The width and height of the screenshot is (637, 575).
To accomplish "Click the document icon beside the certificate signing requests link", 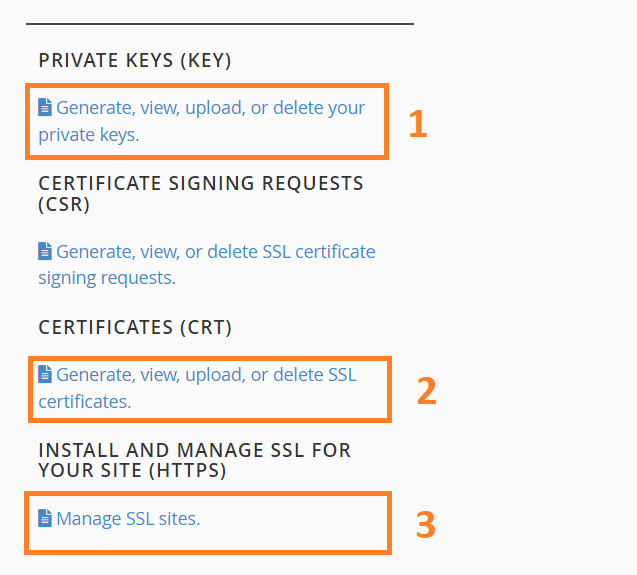I will [45, 251].
